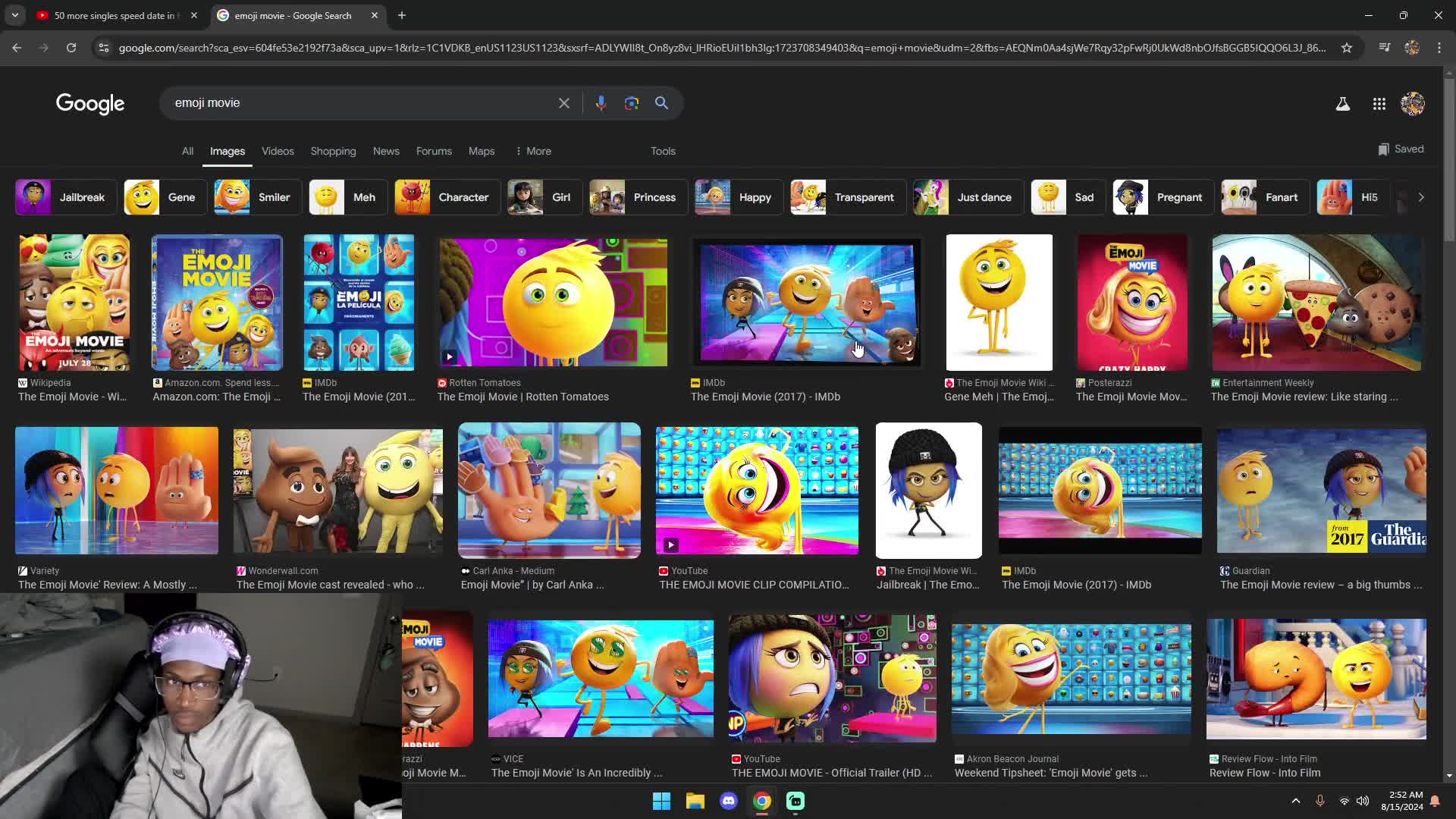Click the microphone icon in system tray
Image resolution: width=1456 pixels, height=819 pixels.
[x=1320, y=801]
